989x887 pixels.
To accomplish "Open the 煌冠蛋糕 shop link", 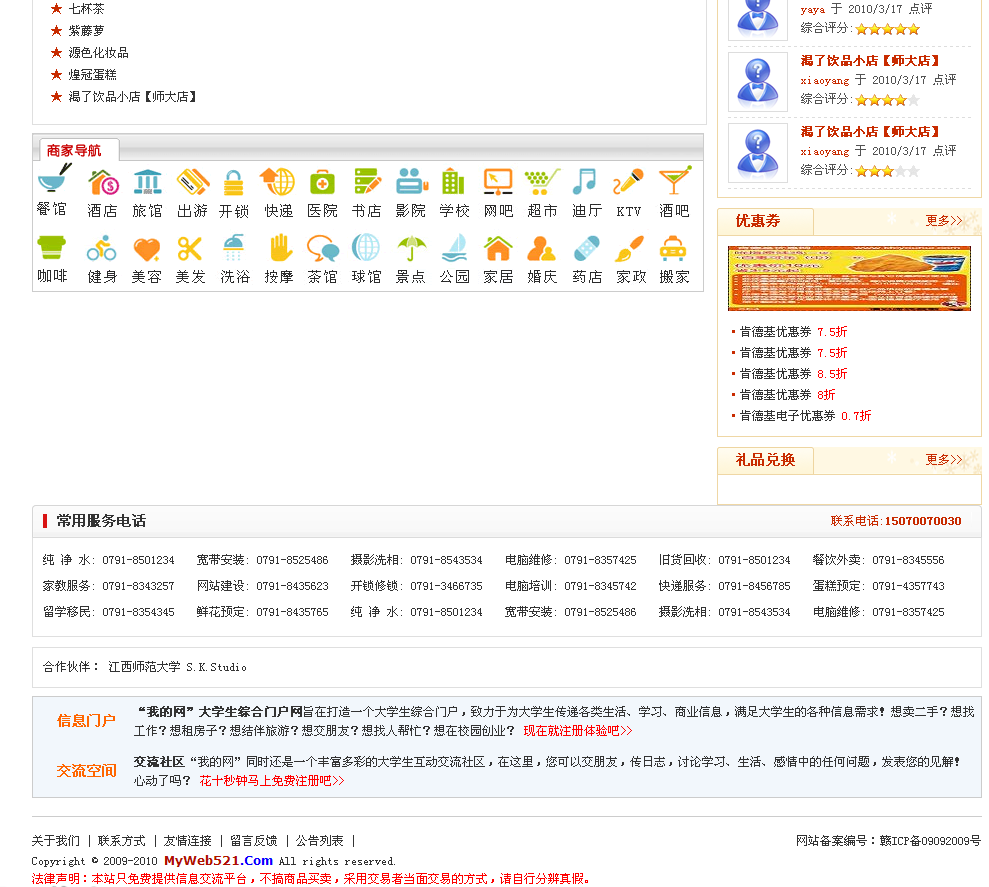I will pos(93,75).
